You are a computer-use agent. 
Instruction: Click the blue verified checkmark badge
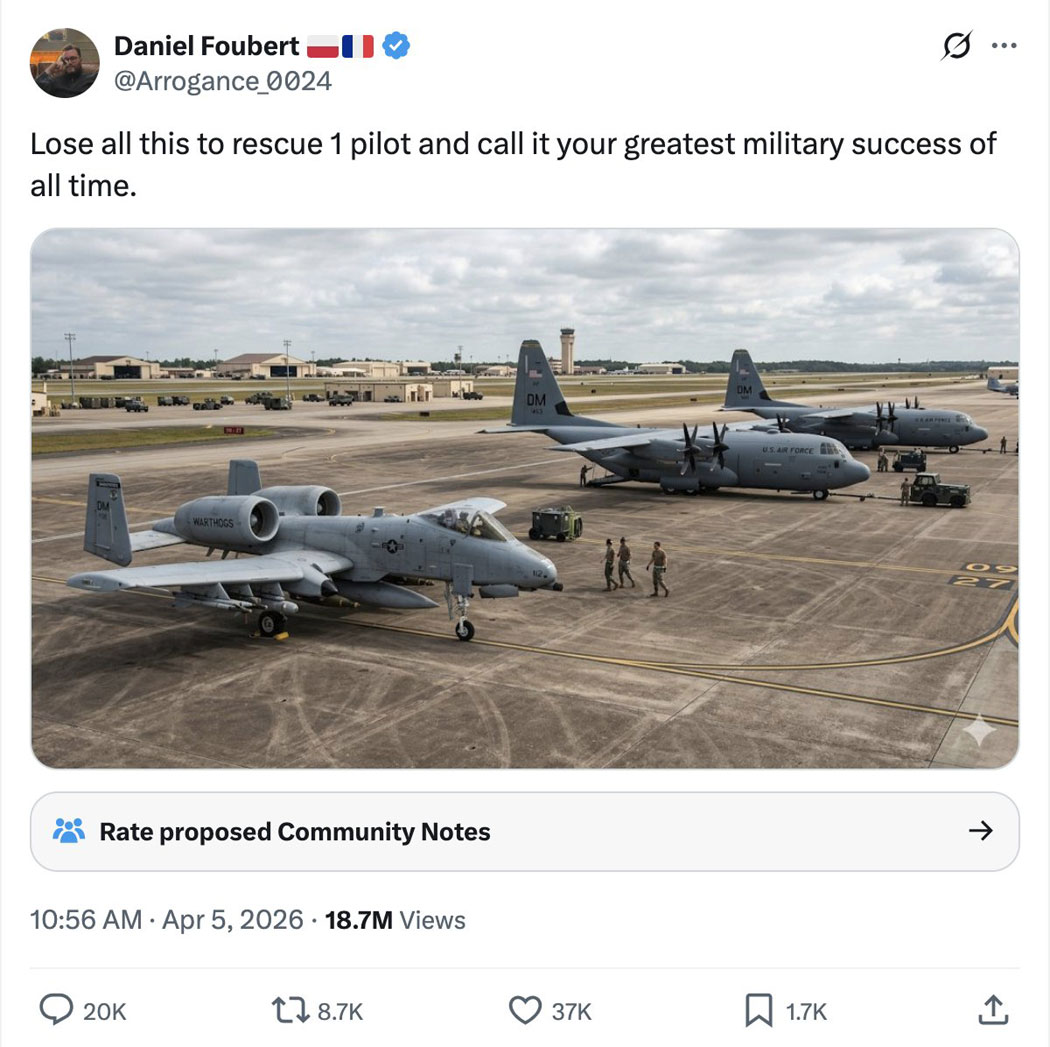point(396,46)
